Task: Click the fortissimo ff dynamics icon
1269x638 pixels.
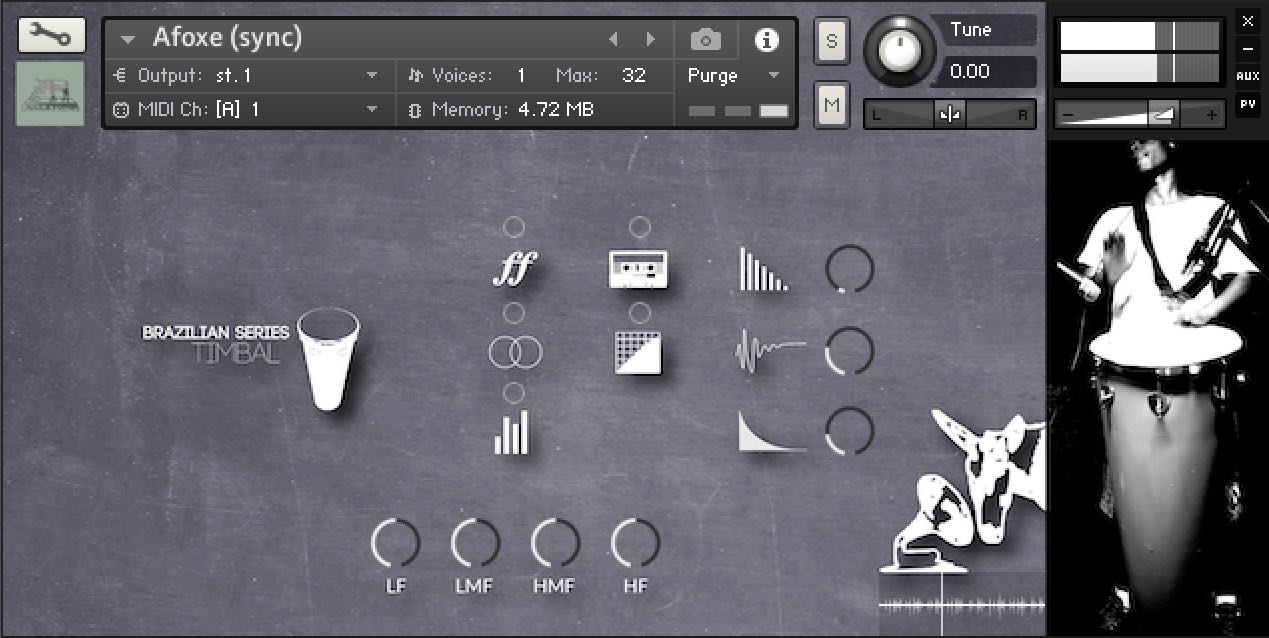Action: 514,268
